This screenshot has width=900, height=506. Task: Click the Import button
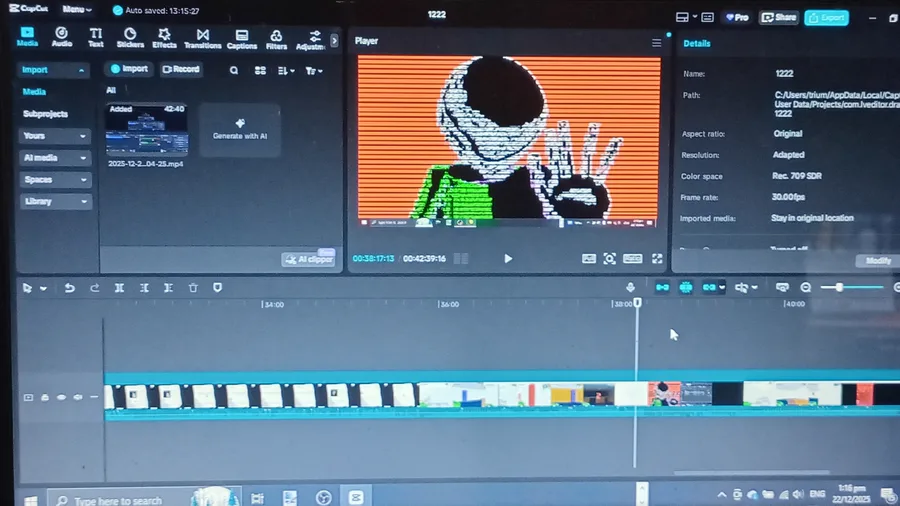pos(129,69)
